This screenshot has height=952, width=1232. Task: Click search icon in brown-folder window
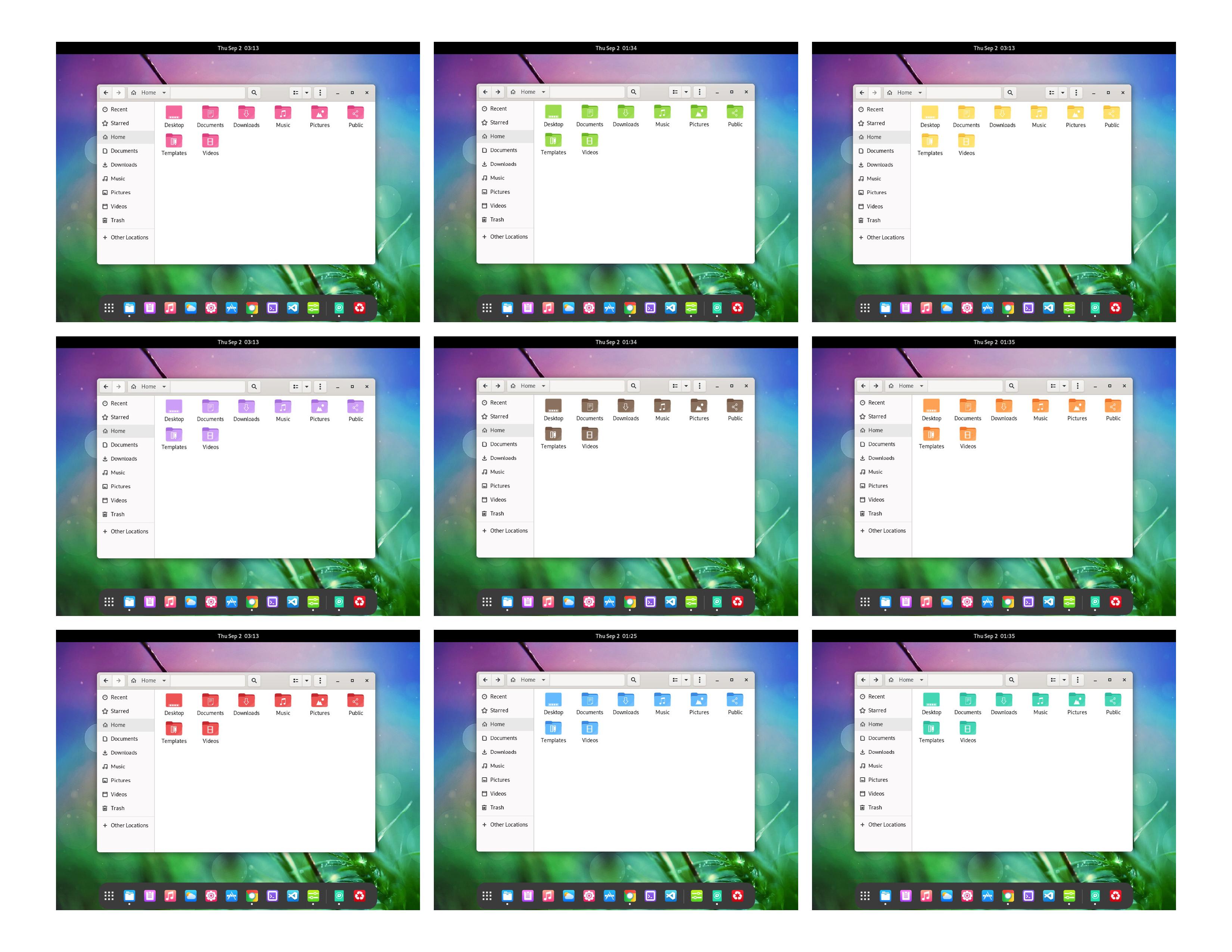634,386
